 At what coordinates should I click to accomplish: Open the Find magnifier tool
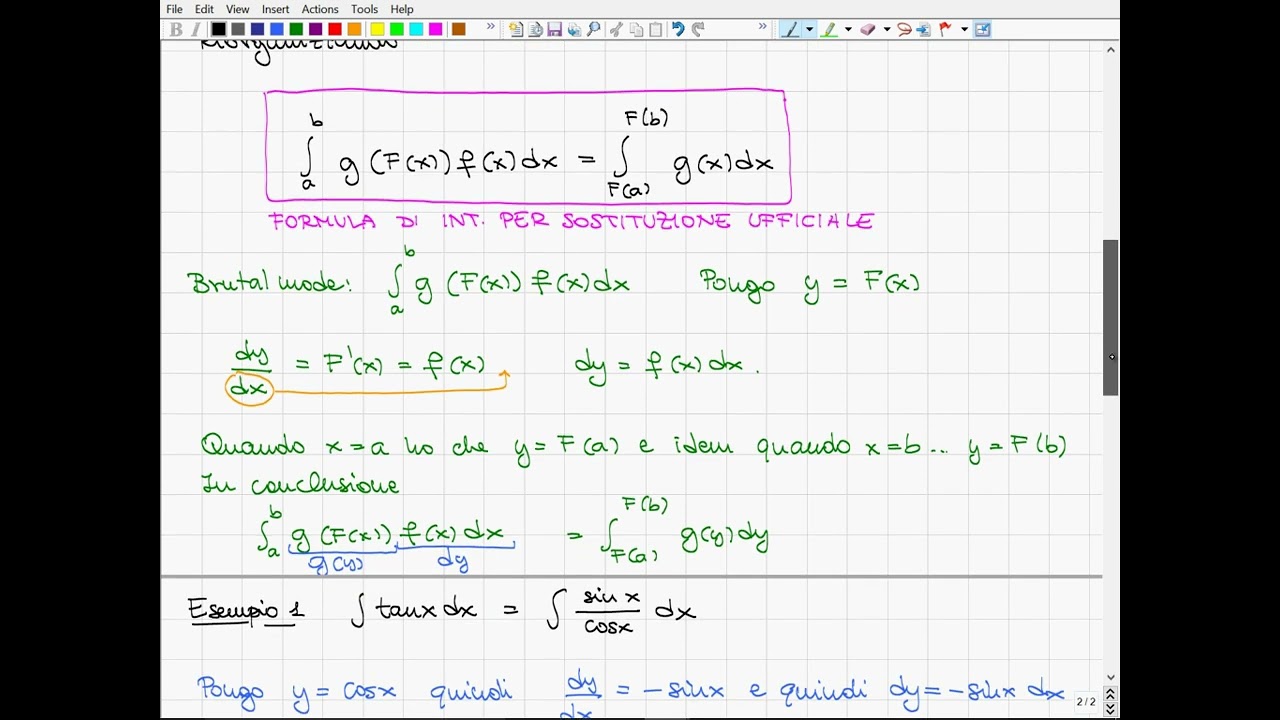coord(594,29)
